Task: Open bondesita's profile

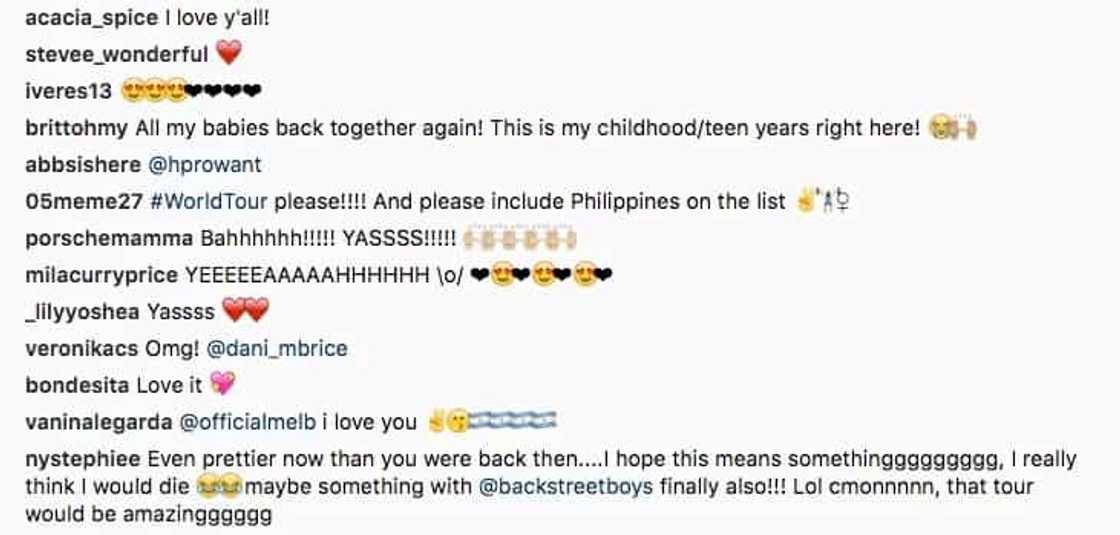Action: point(75,385)
